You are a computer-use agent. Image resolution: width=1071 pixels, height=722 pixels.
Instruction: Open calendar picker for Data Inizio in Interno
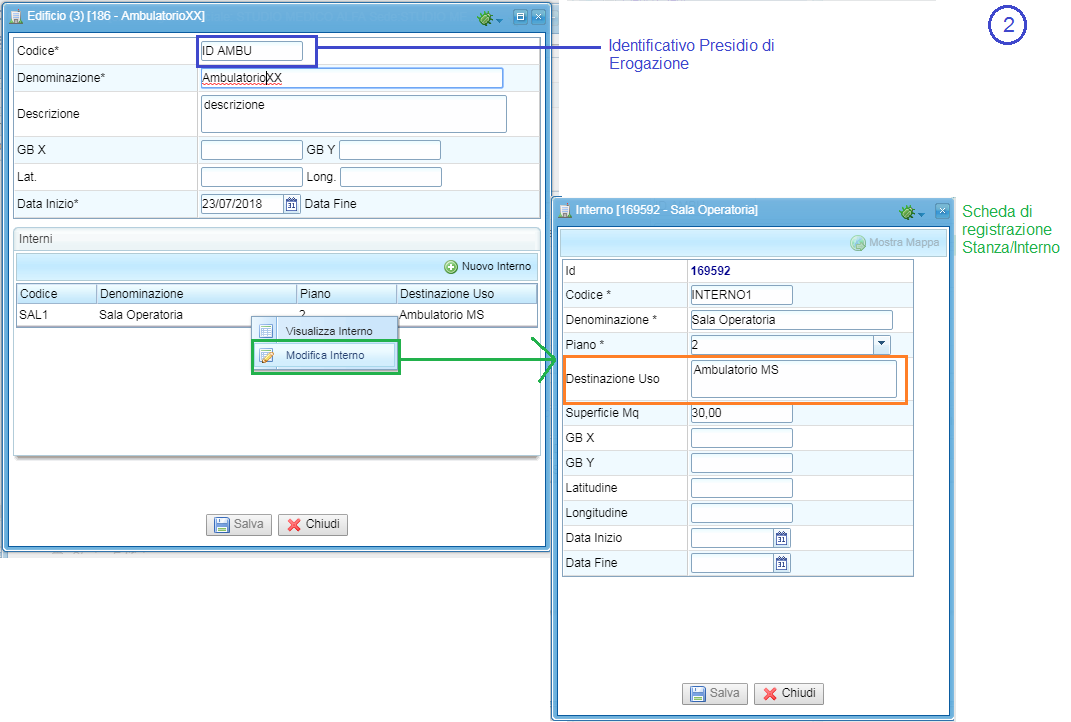(x=781, y=538)
